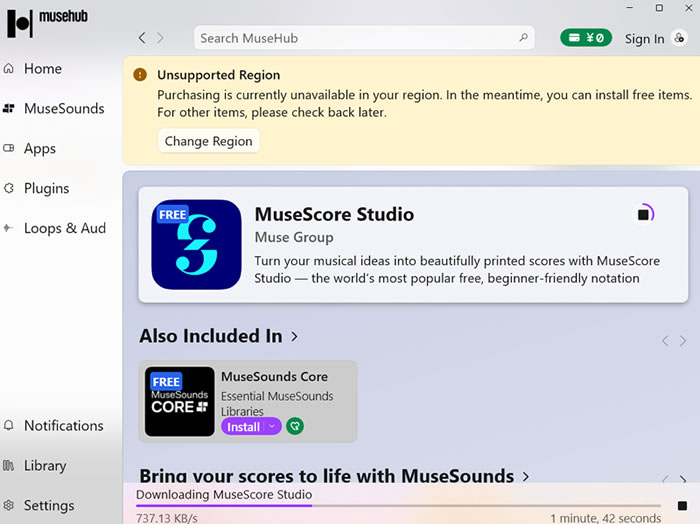
Task: Click the MuseScore Studio app icon
Action: [x=196, y=245]
